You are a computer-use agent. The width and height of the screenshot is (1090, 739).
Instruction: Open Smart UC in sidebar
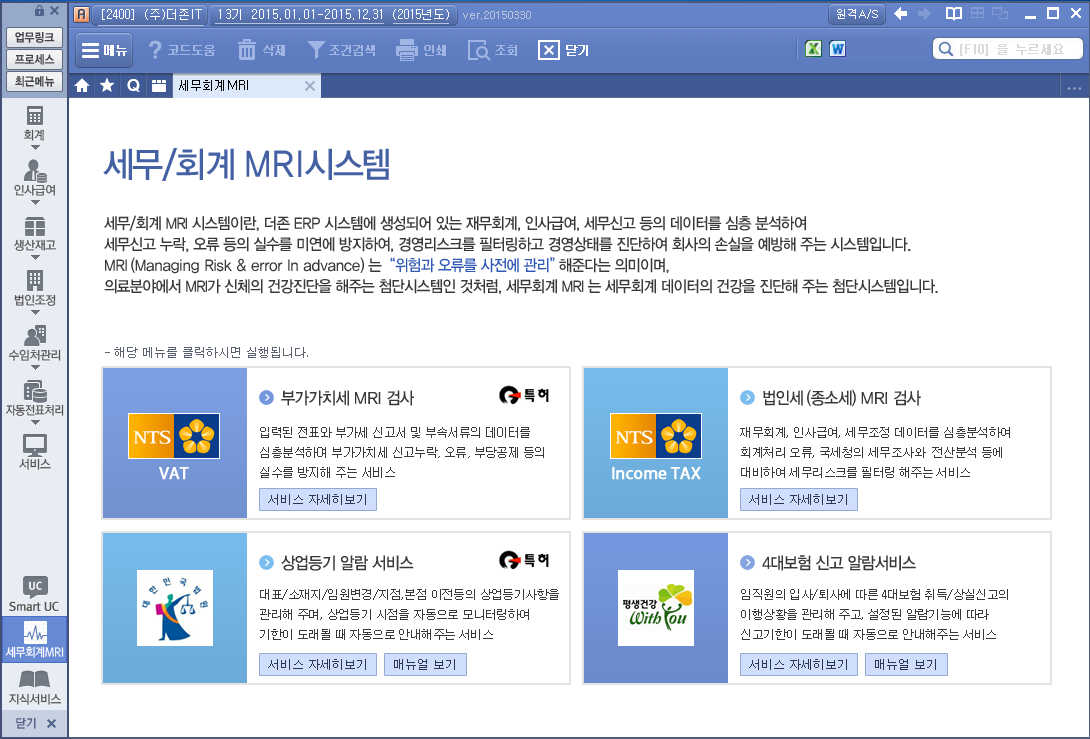(x=34, y=587)
